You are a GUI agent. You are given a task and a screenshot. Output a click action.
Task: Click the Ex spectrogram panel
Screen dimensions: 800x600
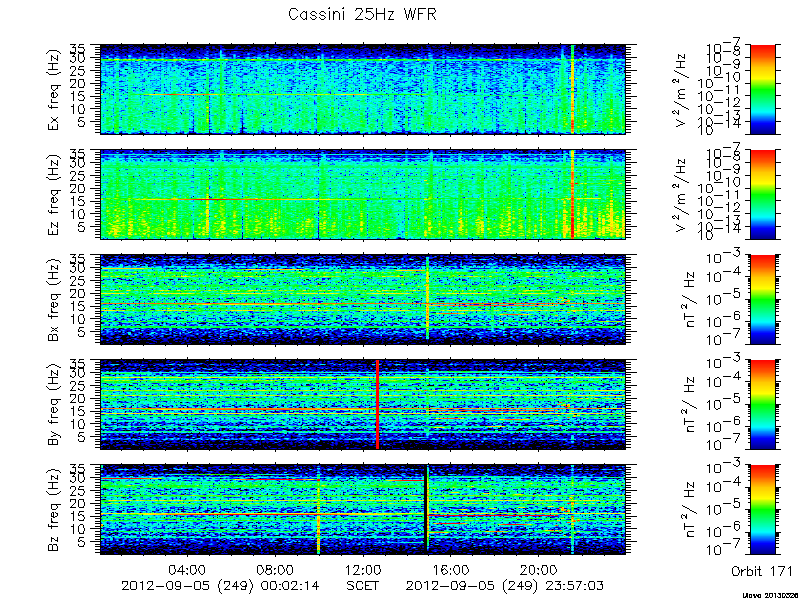coord(363,89)
